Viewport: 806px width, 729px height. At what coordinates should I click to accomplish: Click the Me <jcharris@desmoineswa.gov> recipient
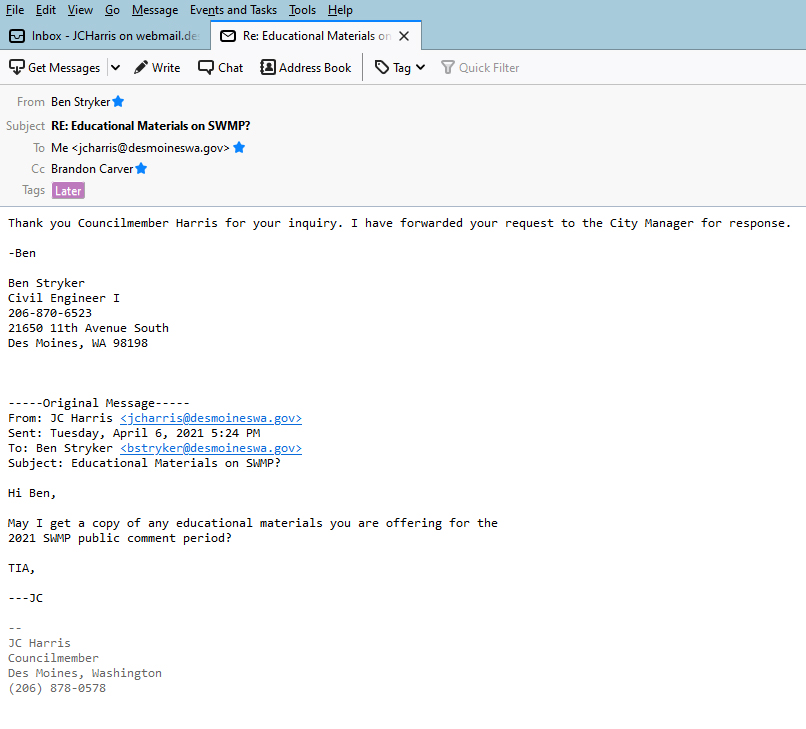pos(140,148)
